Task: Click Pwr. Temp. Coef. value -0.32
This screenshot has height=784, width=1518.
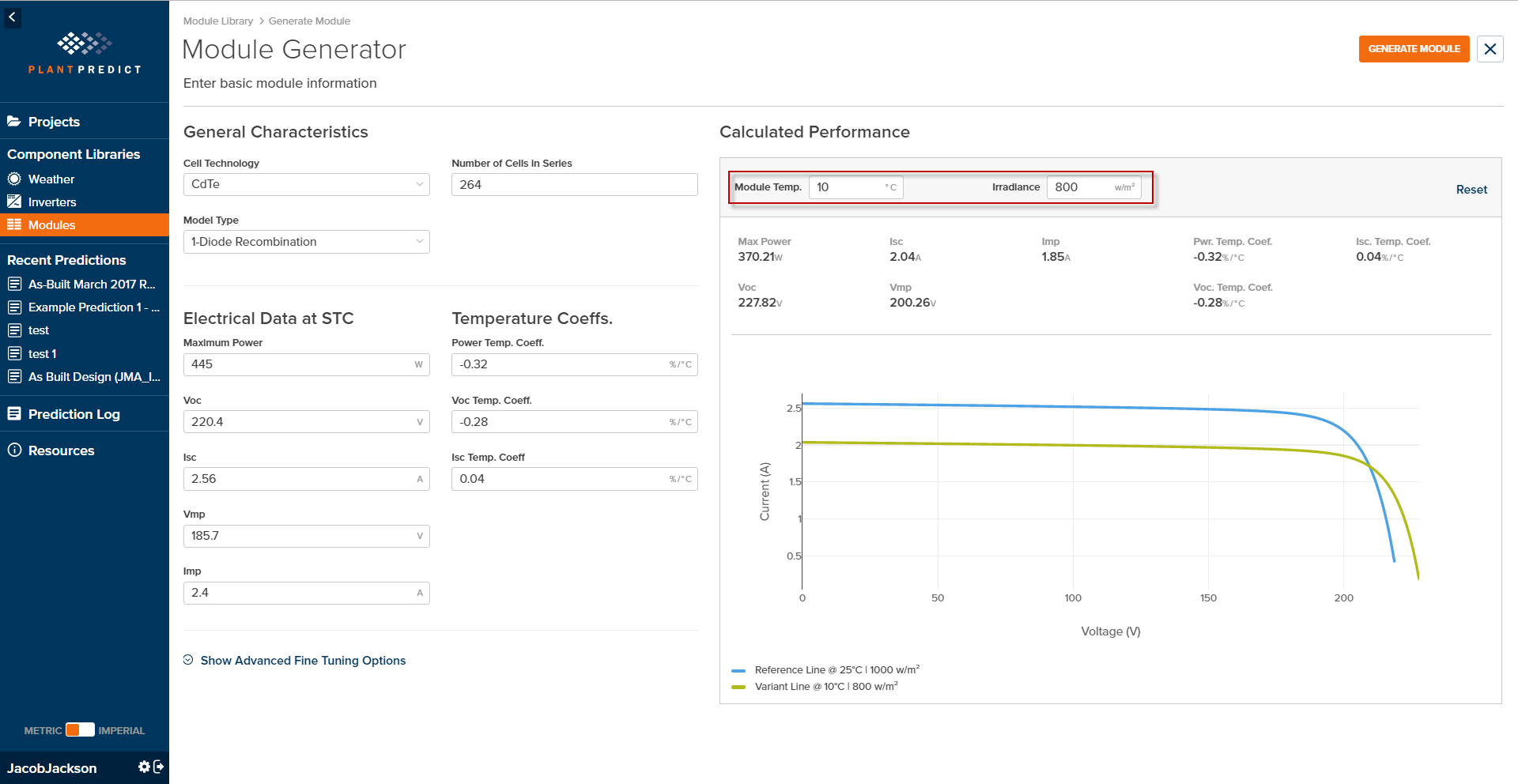Action: (x=1218, y=257)
